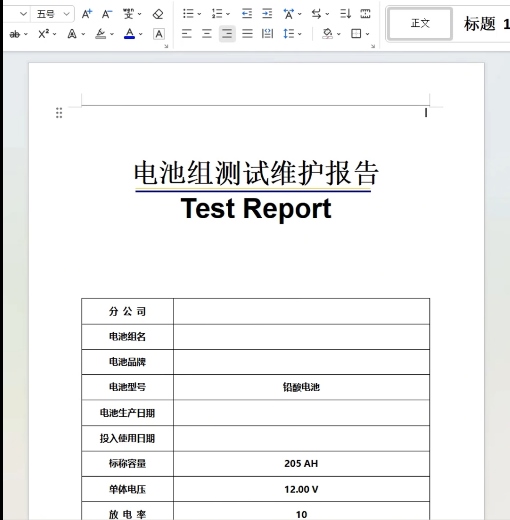Image resolution: width=510 pixels, height=520 pixels.
Task: Click the 电池组测试维护报告 title
Action: tap(256, 173)
